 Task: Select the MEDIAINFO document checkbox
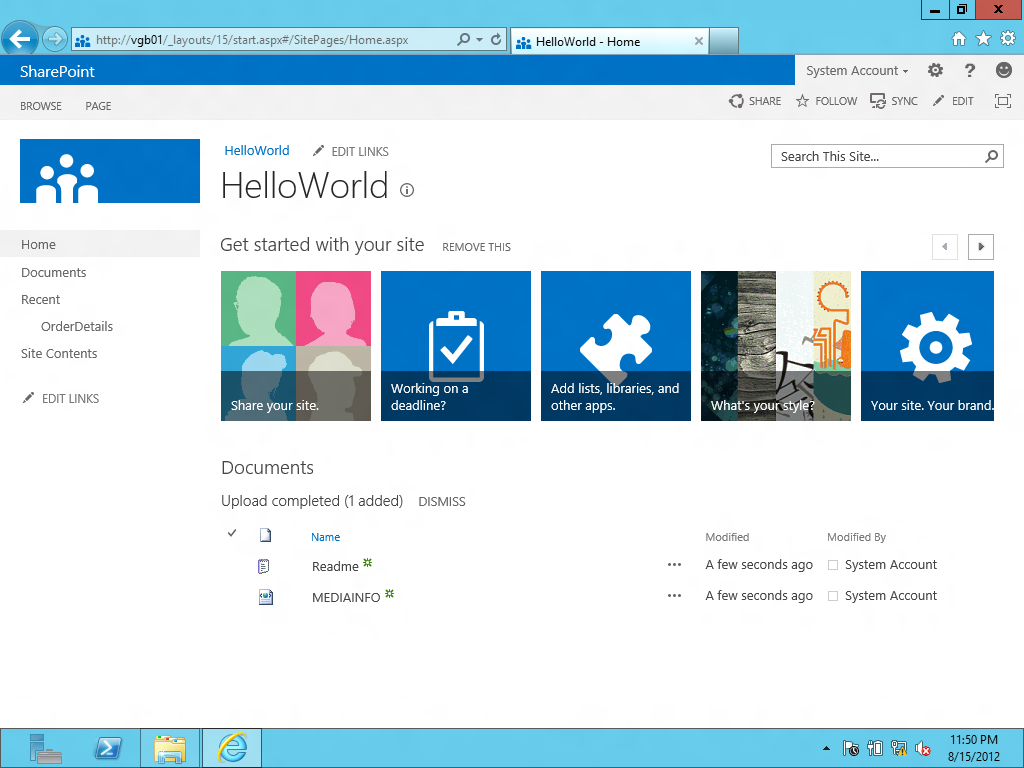233,596
